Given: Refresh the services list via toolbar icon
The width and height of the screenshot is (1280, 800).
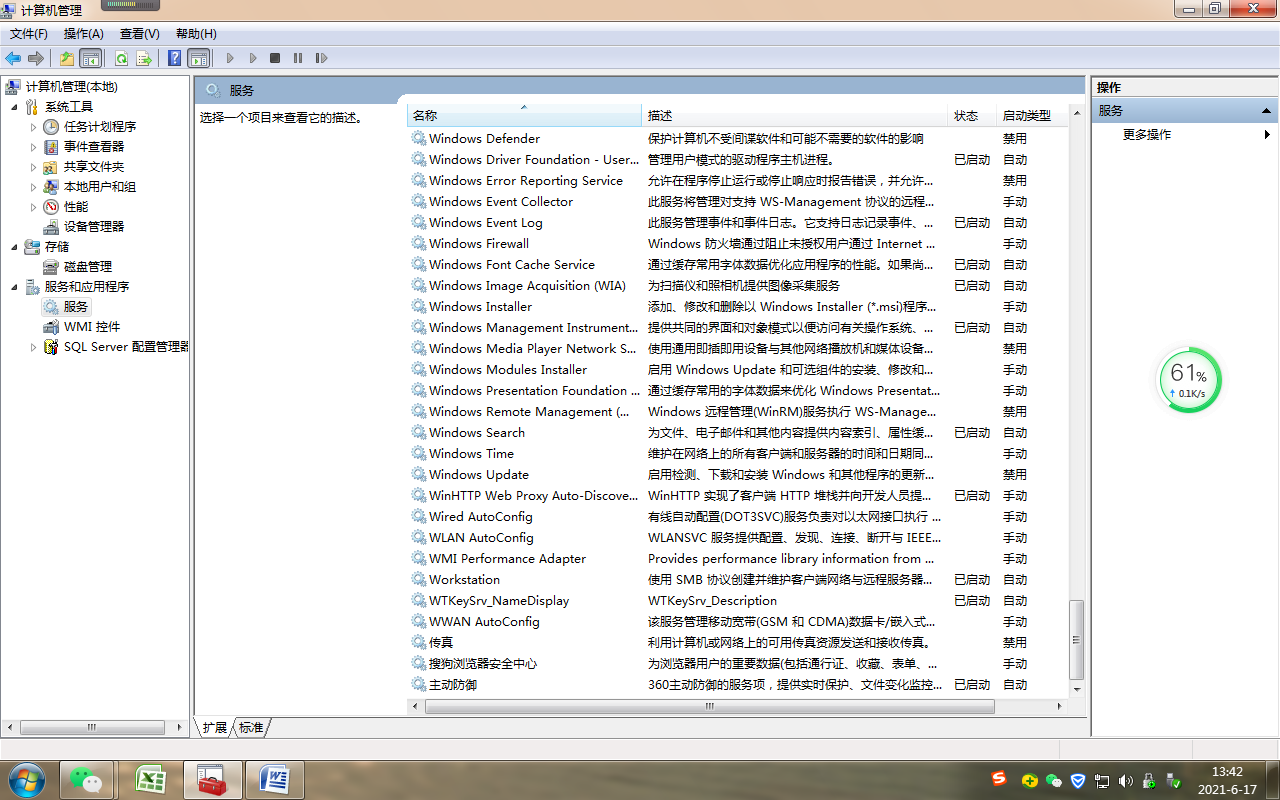Looking at the screenshot, I should coord(121,58).
